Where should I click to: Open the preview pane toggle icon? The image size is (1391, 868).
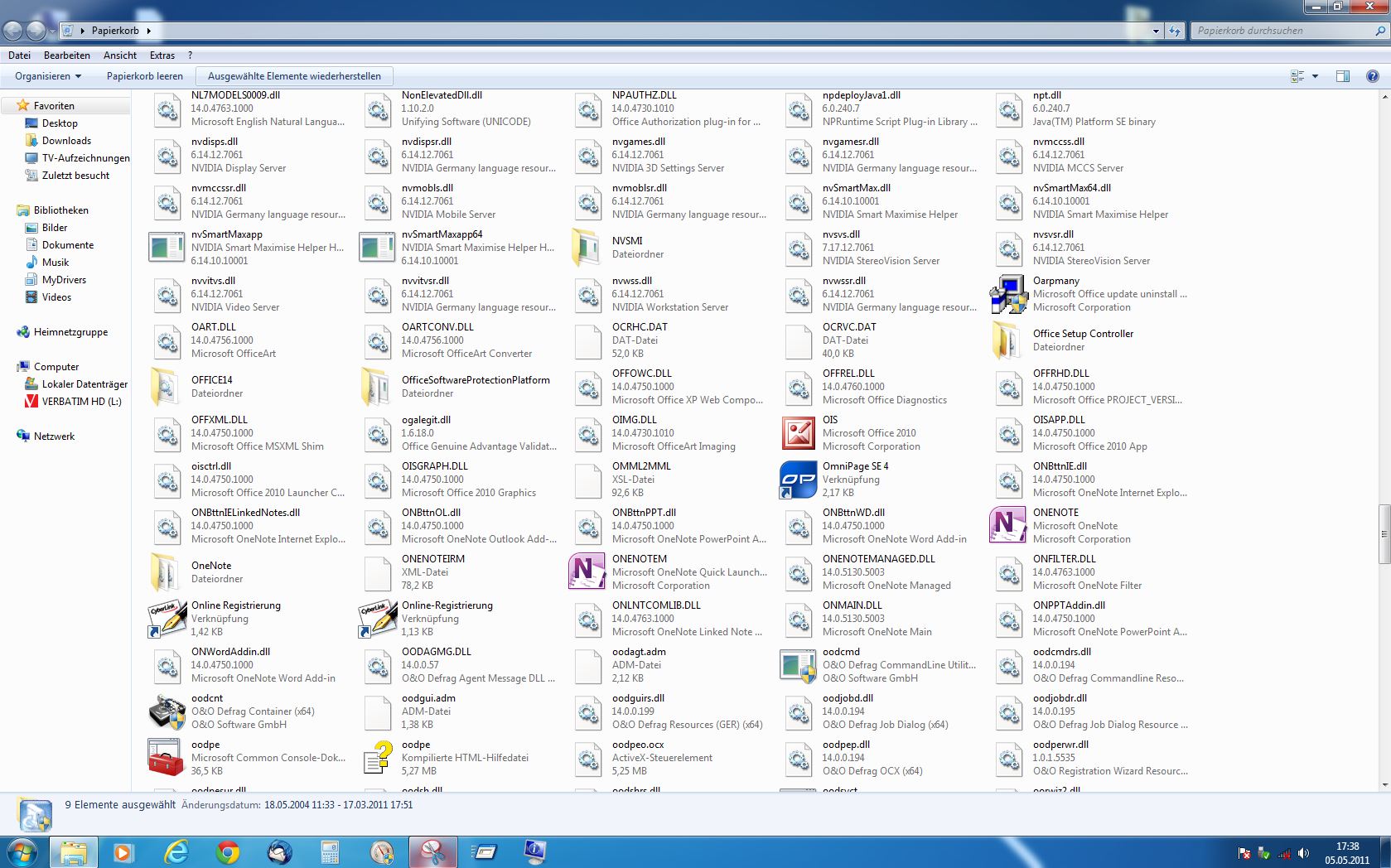point(1343,76)
